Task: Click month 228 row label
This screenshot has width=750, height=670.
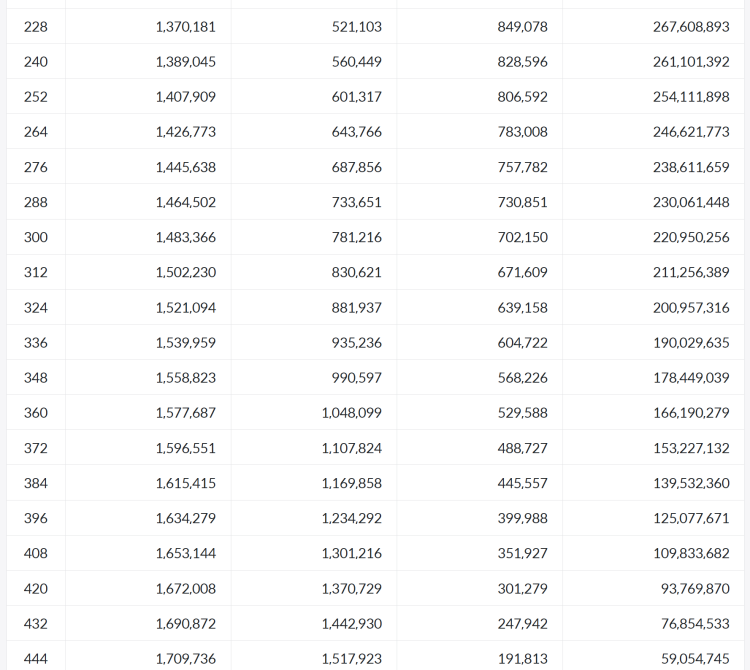Action: 36,27
